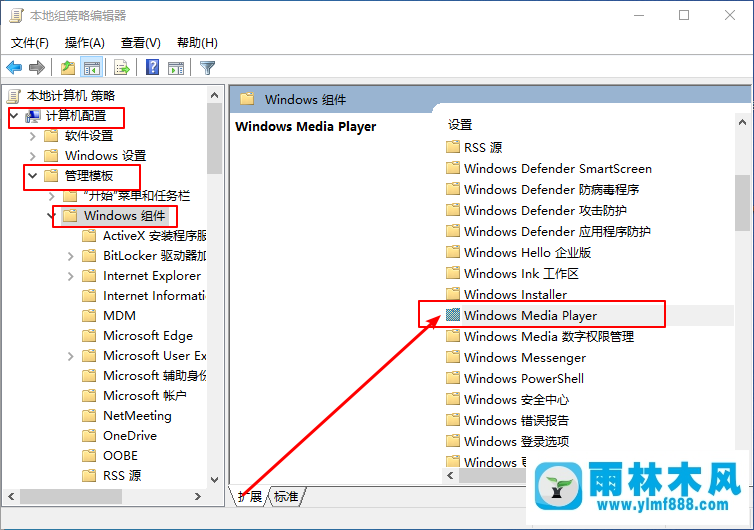Screen dimensions: 754x530
Task: Click the 本地计算机 策略 root icon
Action: [x=13, y=96]
